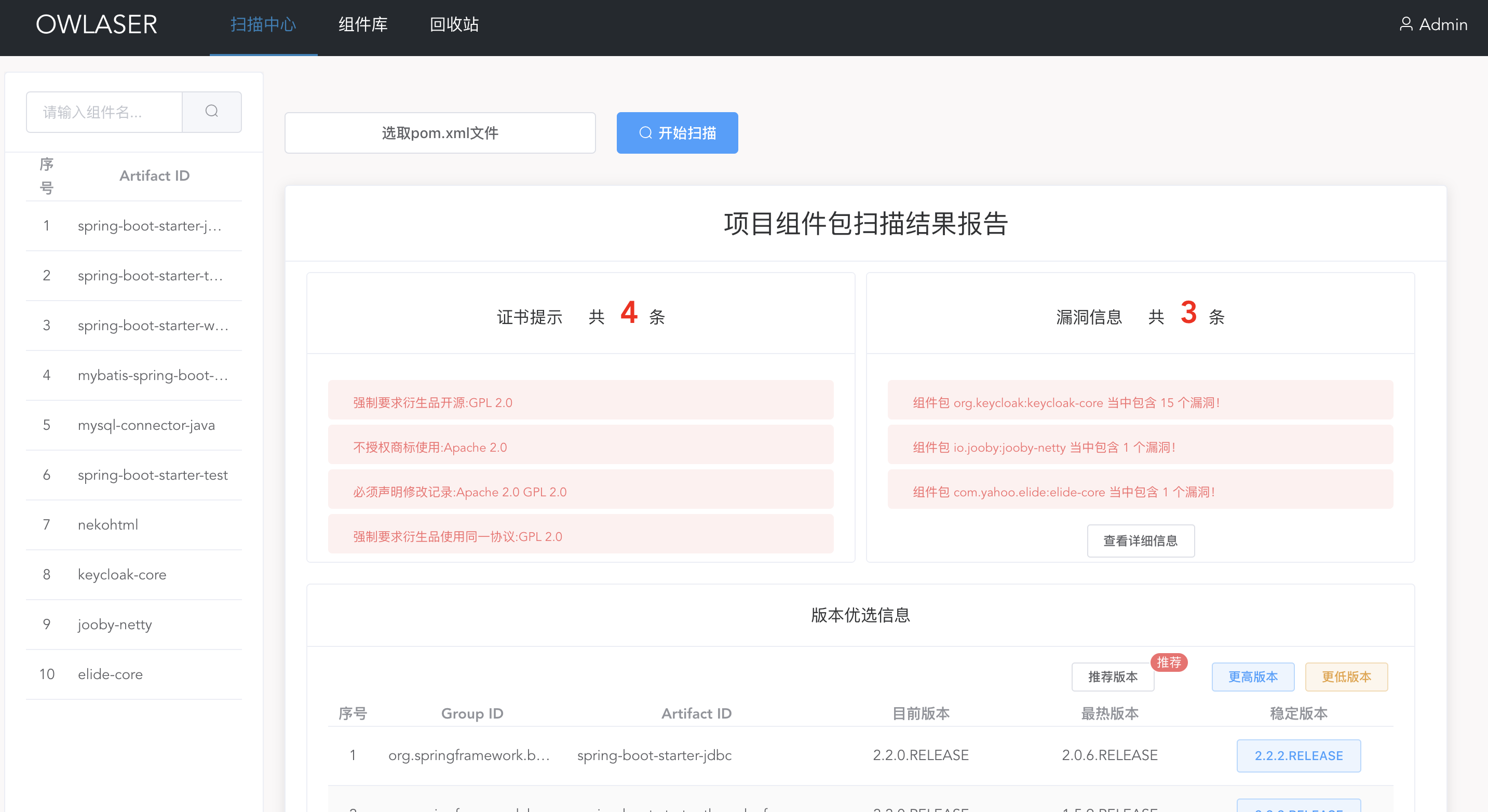Click 查看详细信息 button
Image resolution: width=1488 pixels, height=812 pixels.
click(x=1140, y=540)
